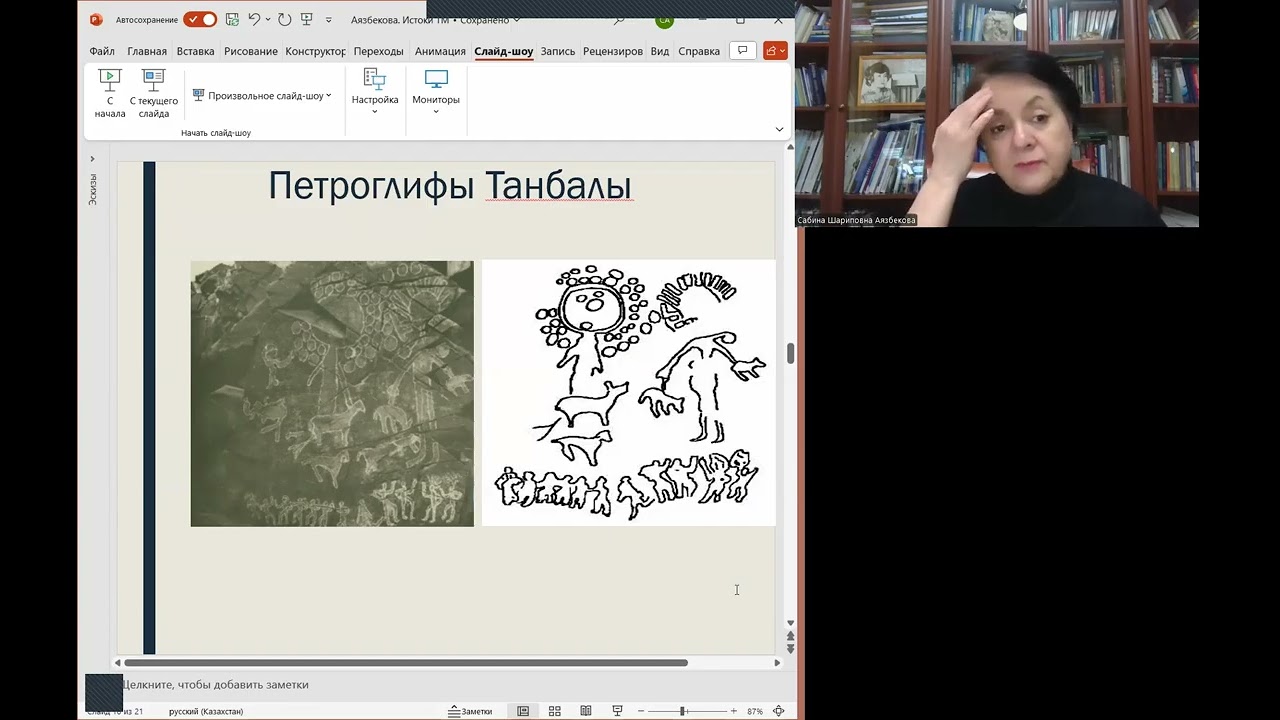The image size is (1280, 720).
Task: Collapse the ribbon with the chevron
Action: pos(779,129)
